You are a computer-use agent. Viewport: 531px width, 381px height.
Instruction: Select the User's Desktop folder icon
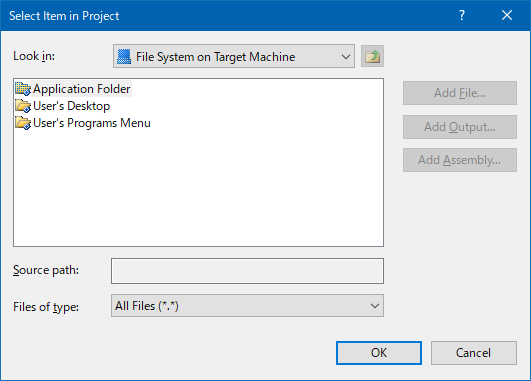[x=23, y=106]
